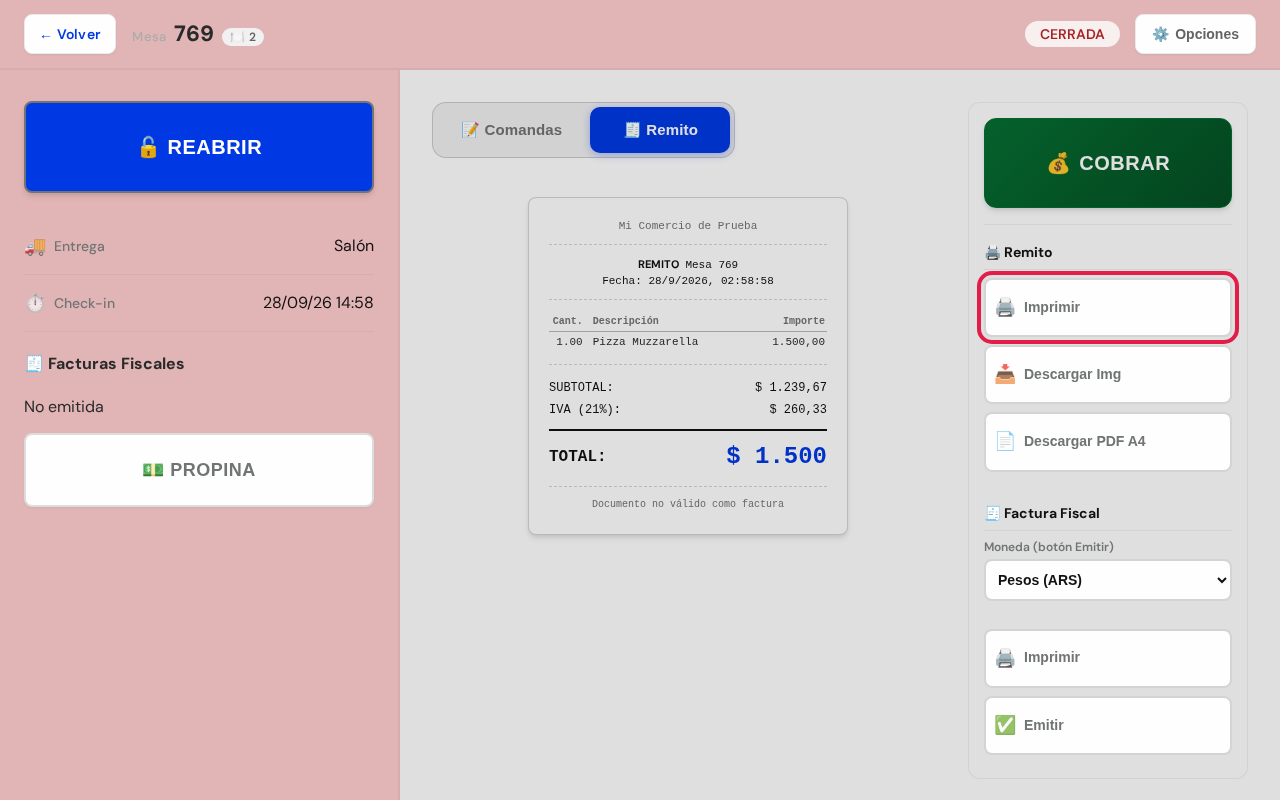
Task: Click the guest count badge showing 2
Action: click(243, 37)
